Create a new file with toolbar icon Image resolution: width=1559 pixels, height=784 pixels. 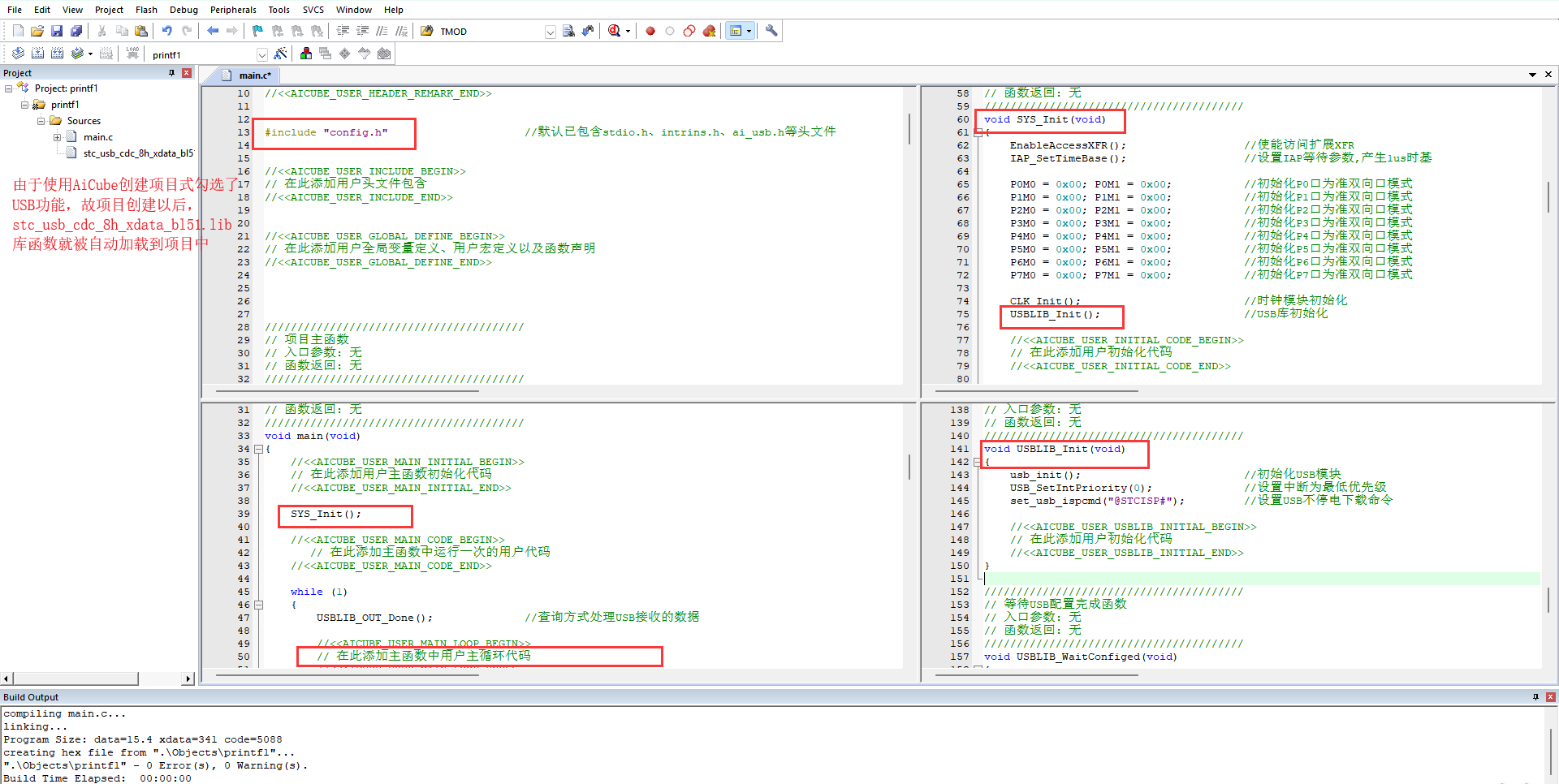pos(18,31)
